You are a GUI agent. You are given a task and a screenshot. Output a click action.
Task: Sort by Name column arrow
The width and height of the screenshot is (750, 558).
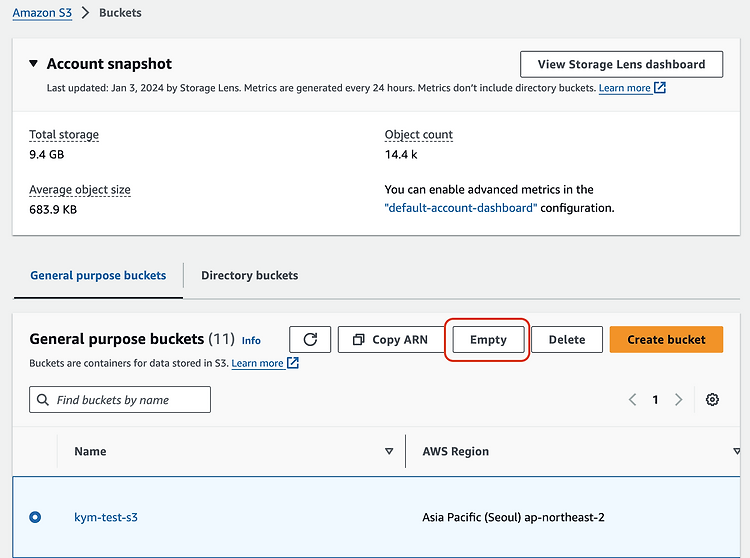(x=389, y=451)
